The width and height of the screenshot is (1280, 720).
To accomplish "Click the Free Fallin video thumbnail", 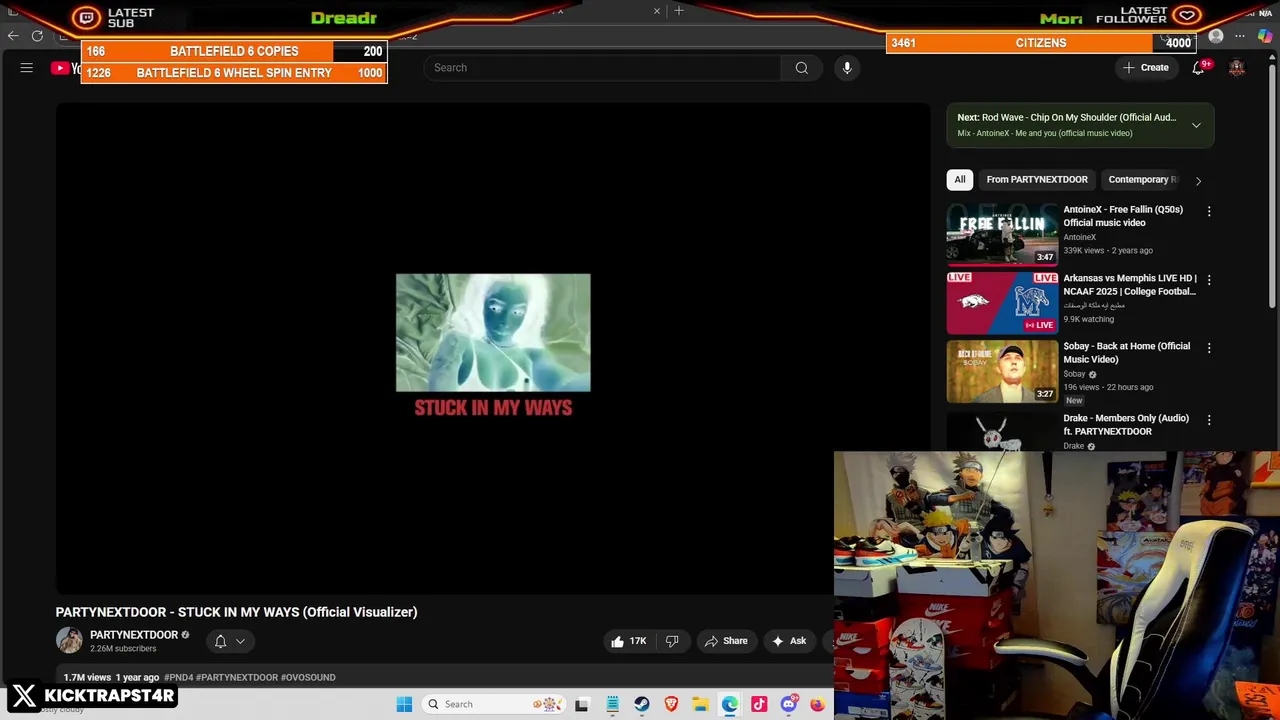I will 1002,234.
